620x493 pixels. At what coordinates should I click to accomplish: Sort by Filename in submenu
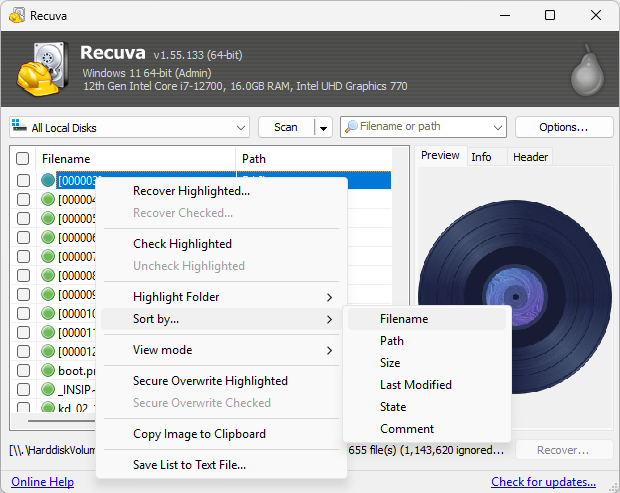point(427,319)
